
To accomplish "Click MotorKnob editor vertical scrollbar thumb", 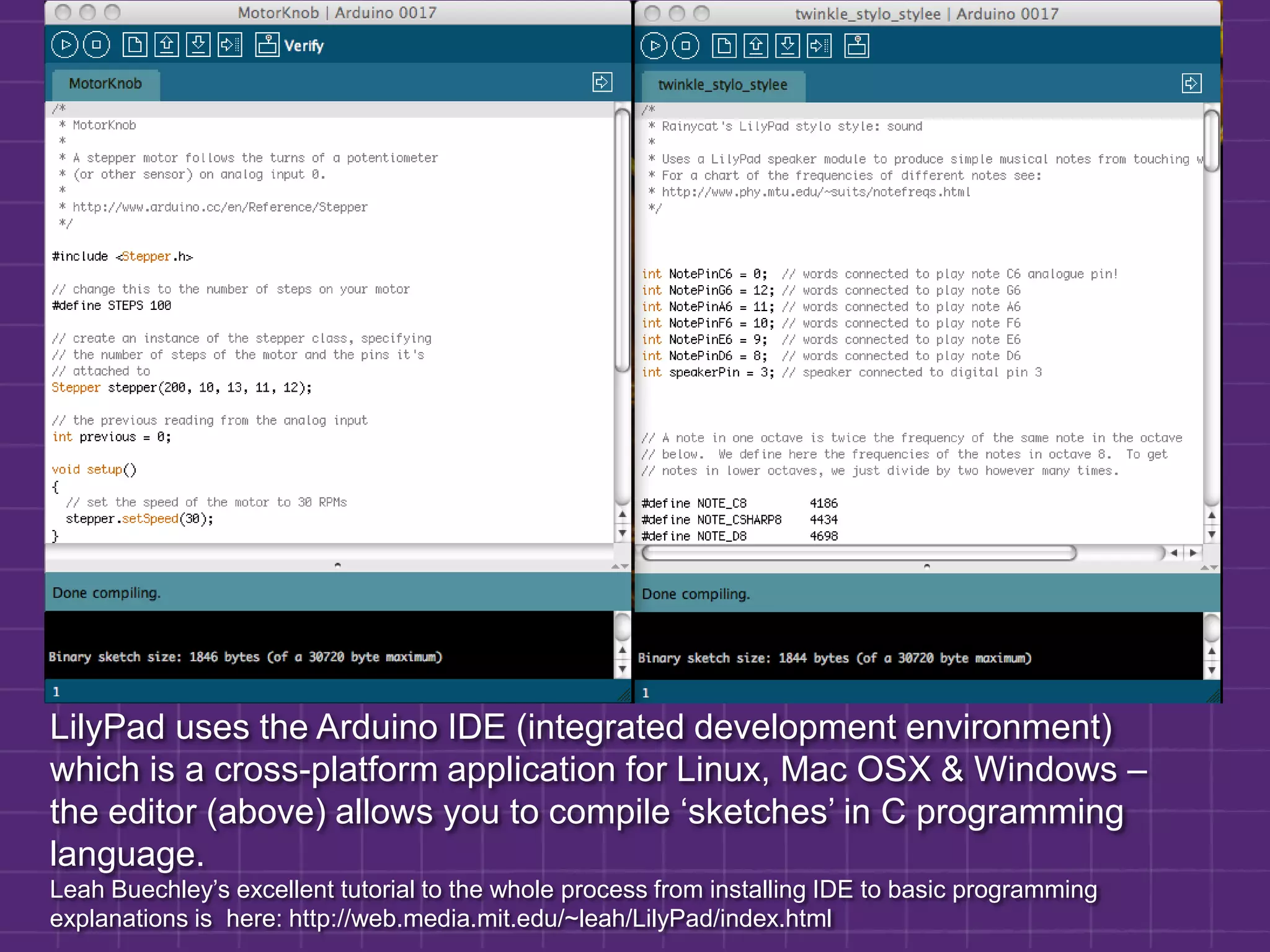I will (x=623, y=240).
